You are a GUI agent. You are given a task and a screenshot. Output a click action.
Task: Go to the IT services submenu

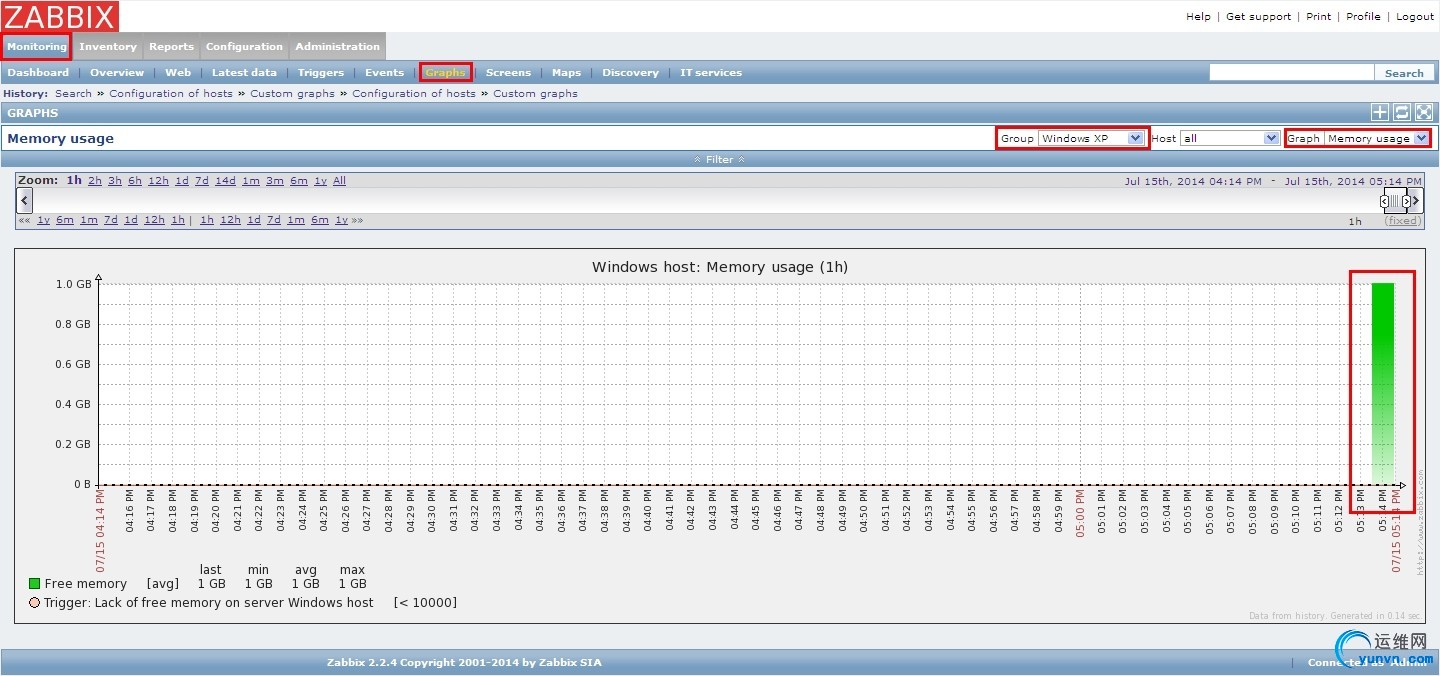[711, 72]
